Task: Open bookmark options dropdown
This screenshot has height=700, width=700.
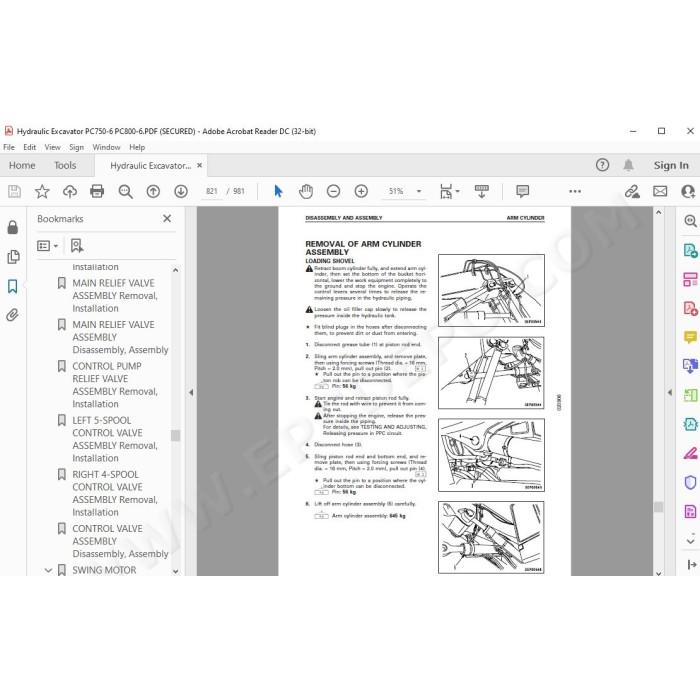Action: [47, 246]
